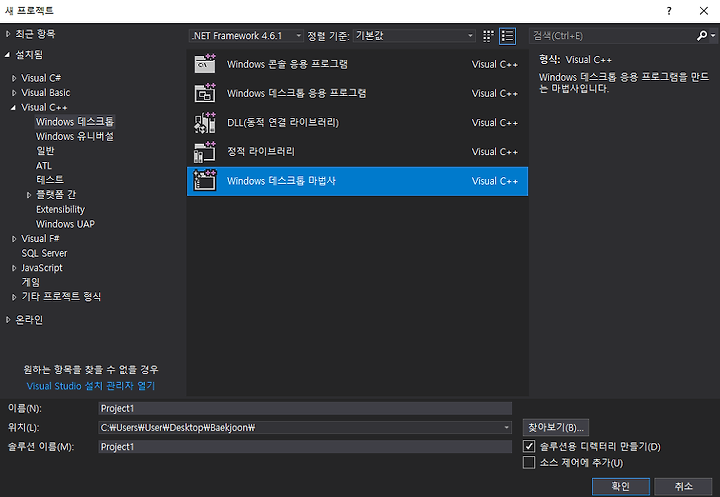This screenshot has width=720, height=497.
Task: Click the search box 검색(Ctrl+E)
Action: [x=613, y=36]
